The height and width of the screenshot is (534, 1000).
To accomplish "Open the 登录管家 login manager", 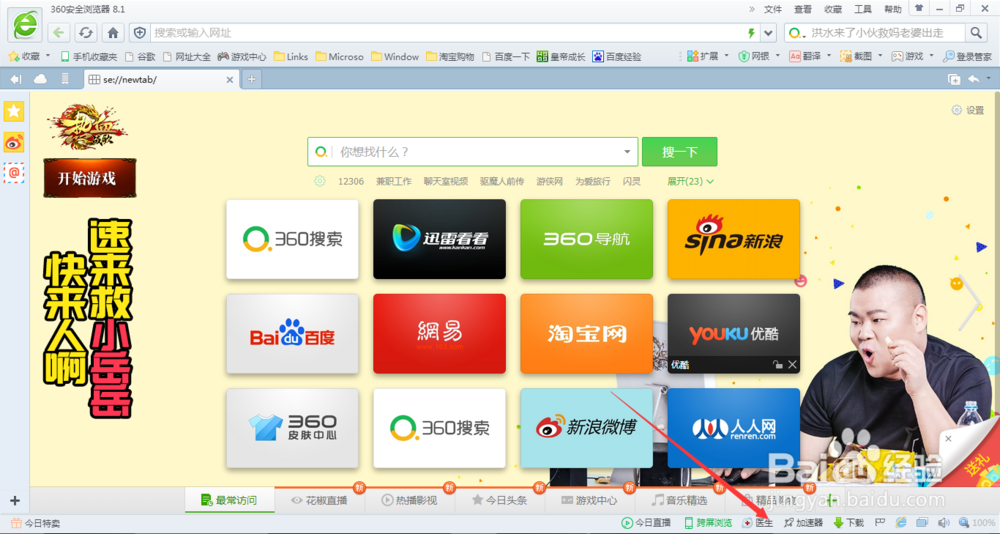I will (x=967, y=56).
